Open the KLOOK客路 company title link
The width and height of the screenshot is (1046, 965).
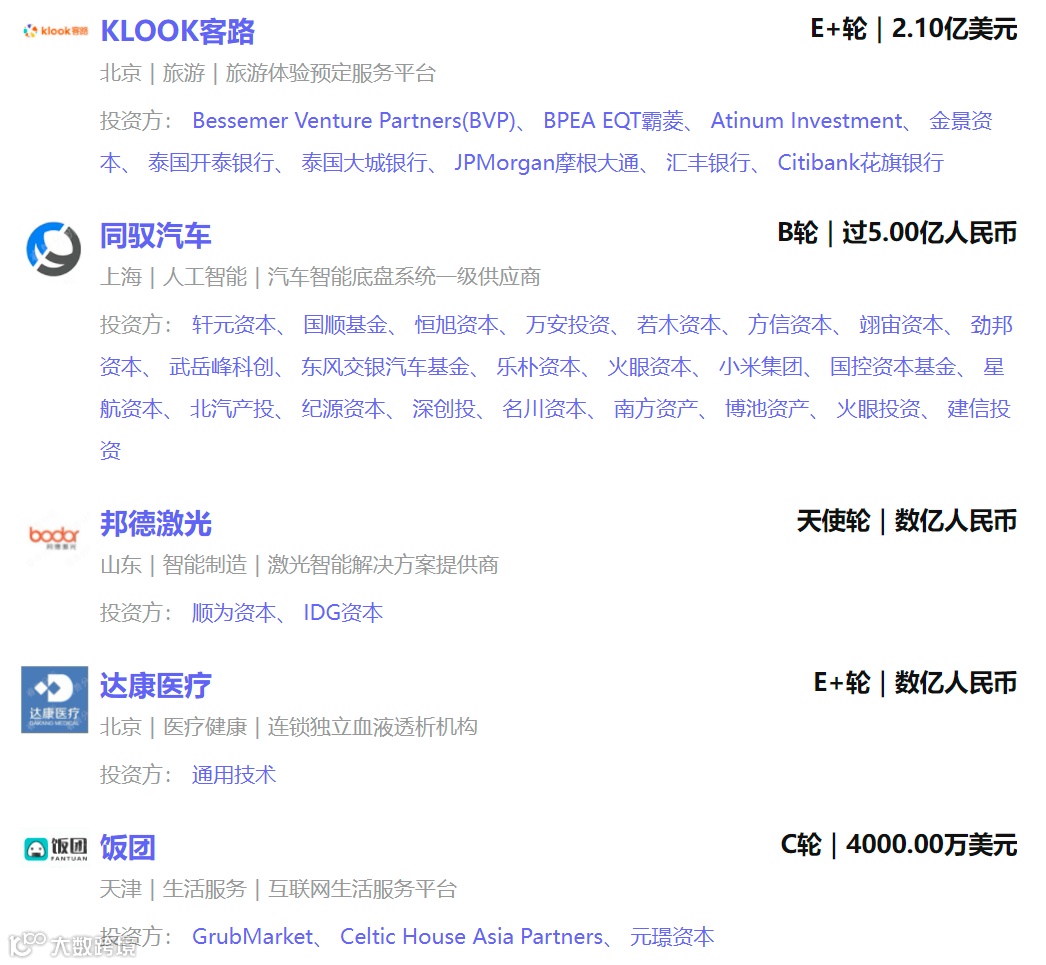click(177, 31)
